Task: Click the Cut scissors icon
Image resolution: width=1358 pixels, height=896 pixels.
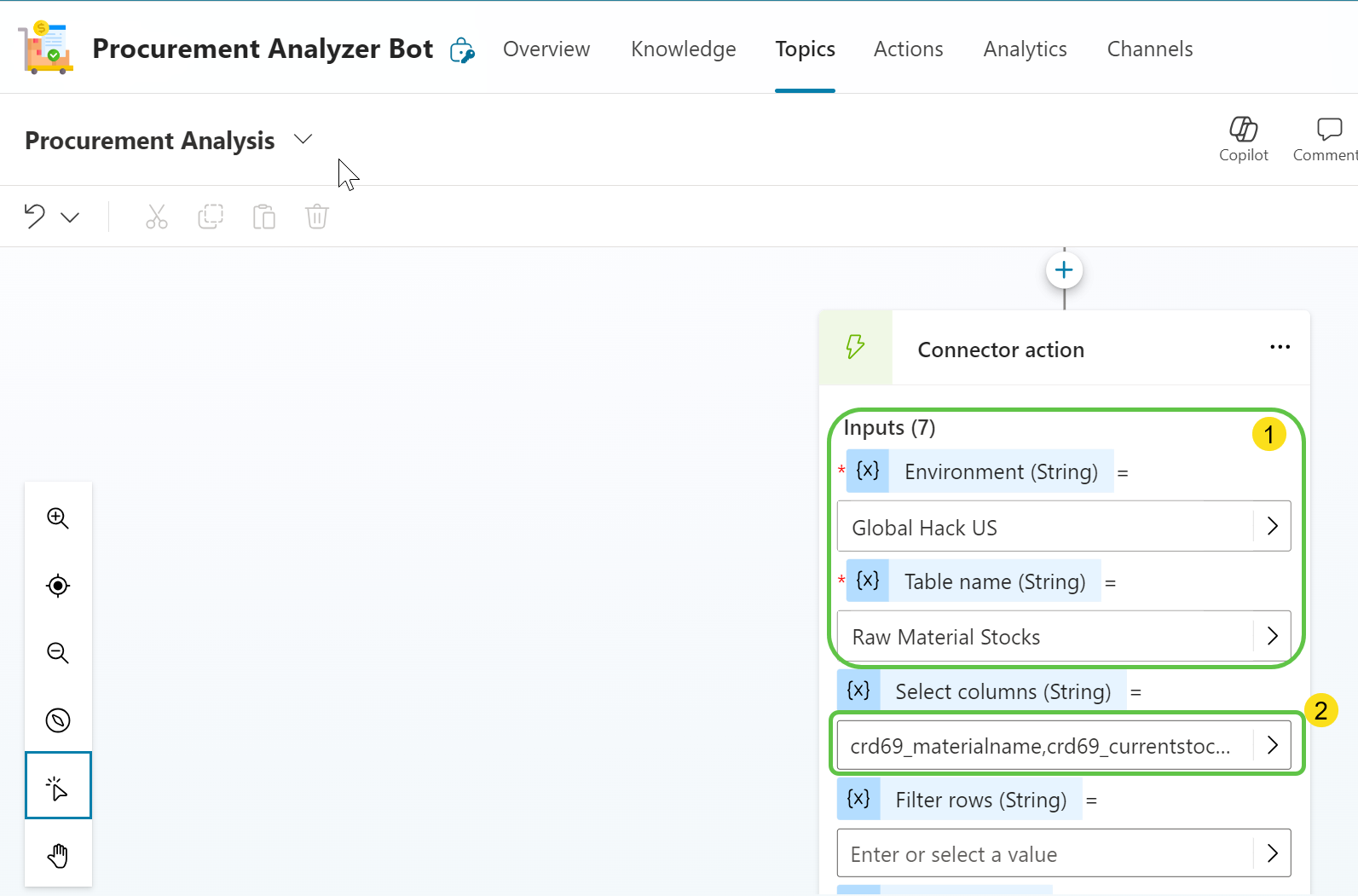Action: pyautogui.click(x=157, y=217)
